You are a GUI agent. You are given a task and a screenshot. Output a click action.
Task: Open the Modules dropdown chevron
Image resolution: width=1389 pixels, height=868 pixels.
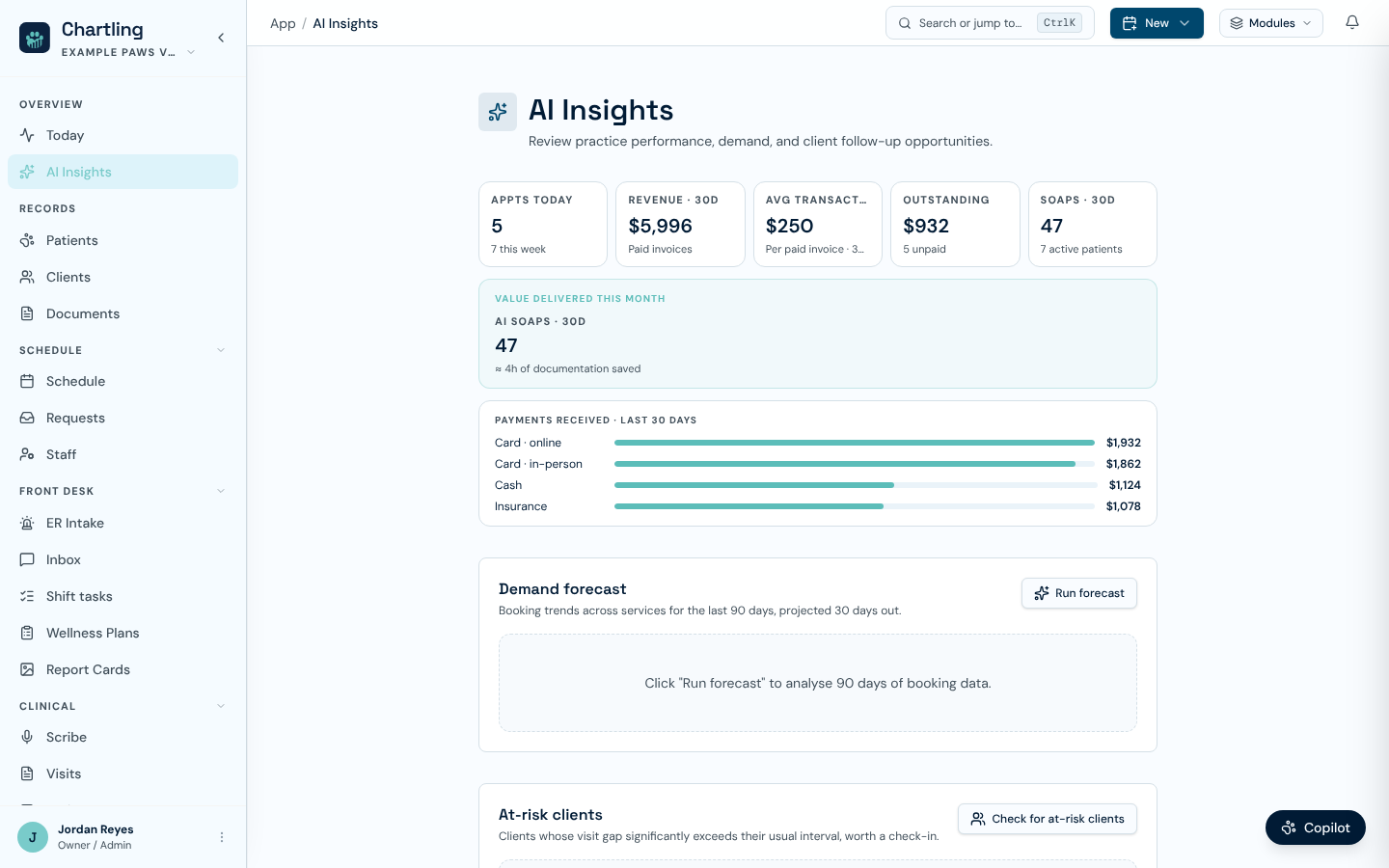pos(1307,23)
